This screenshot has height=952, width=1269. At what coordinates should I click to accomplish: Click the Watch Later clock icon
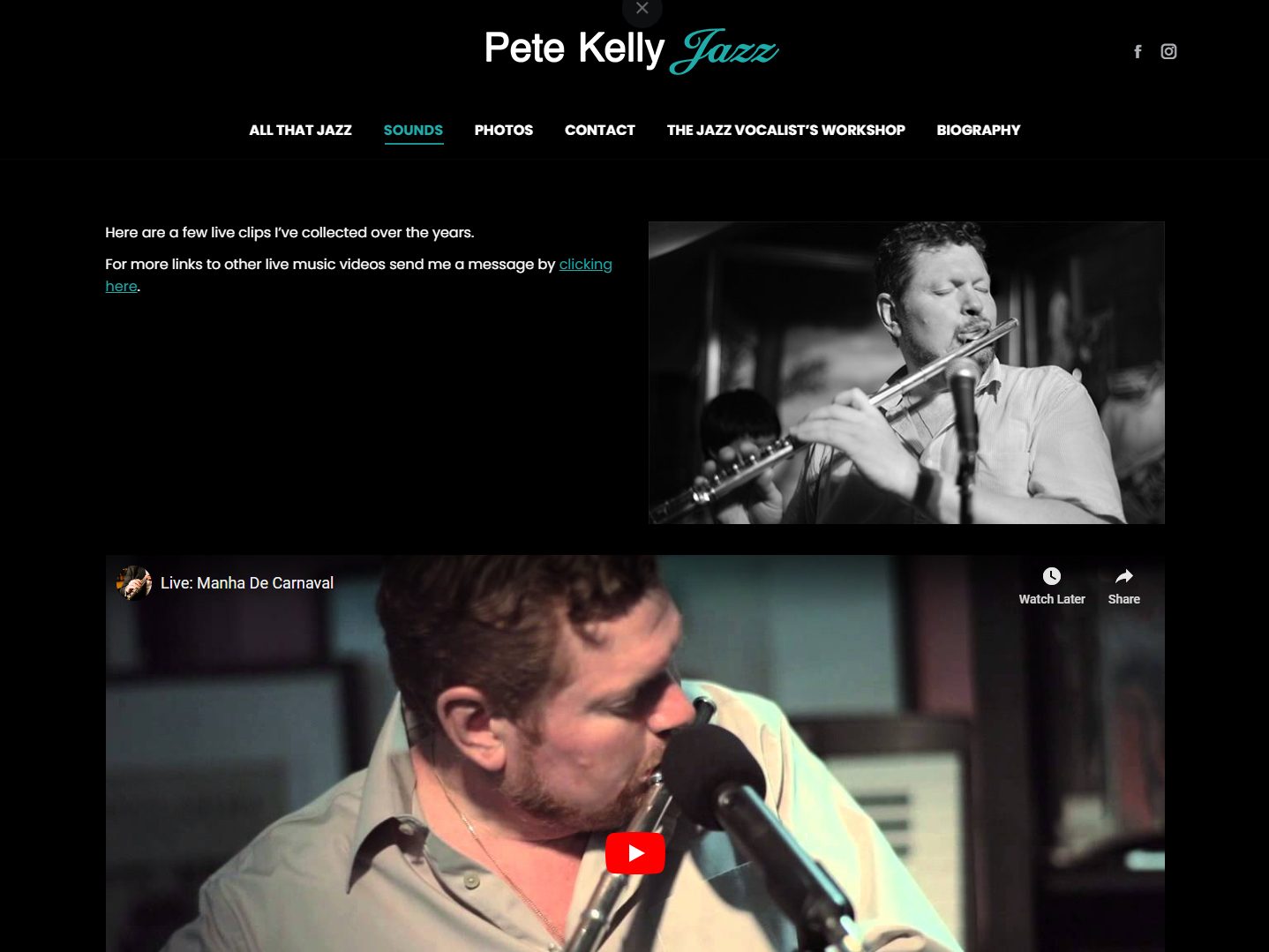click(x=1051, y=576)
